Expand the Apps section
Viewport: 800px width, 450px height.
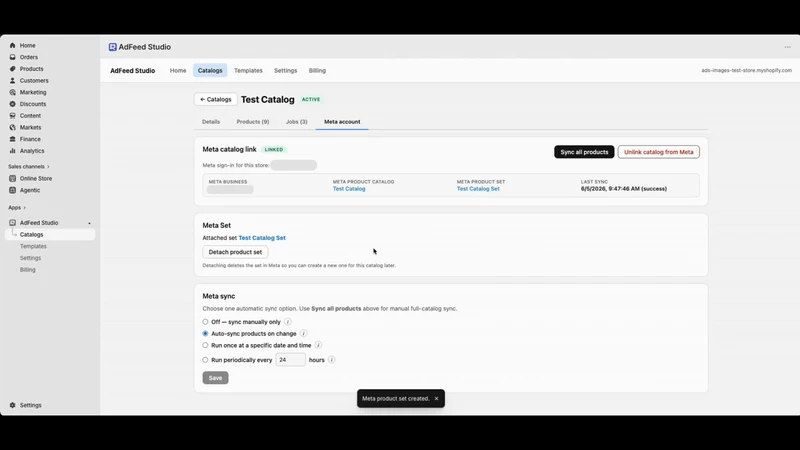(x=17, y=208)
